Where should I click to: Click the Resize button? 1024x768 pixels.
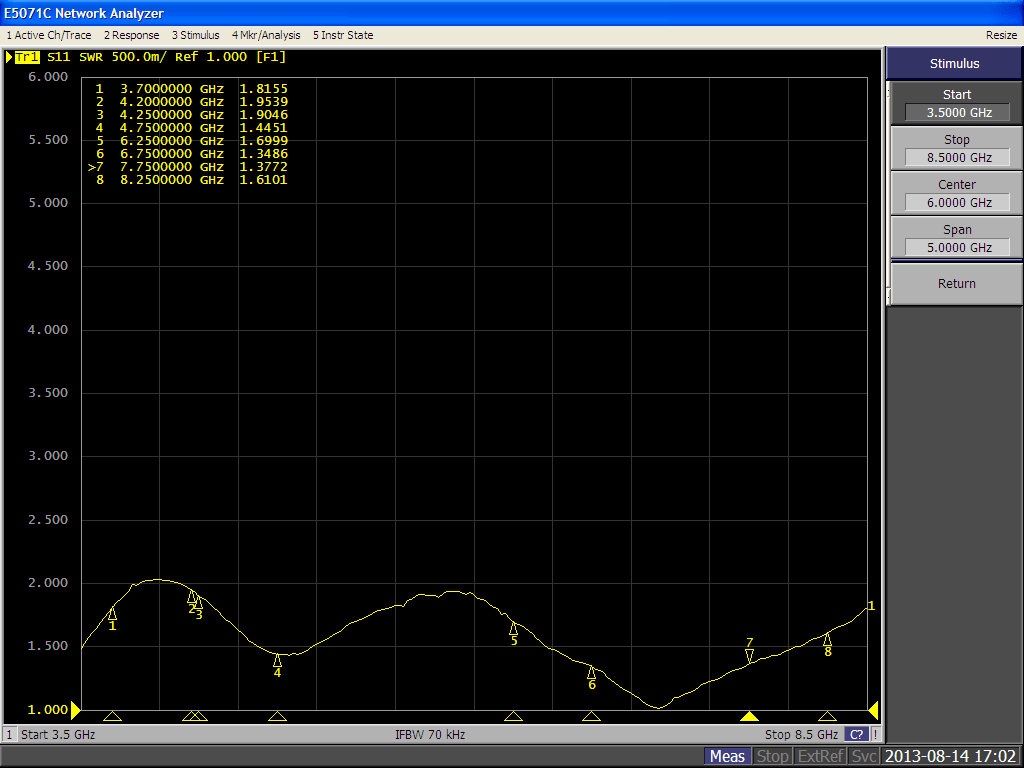[x=1001, y=35]
